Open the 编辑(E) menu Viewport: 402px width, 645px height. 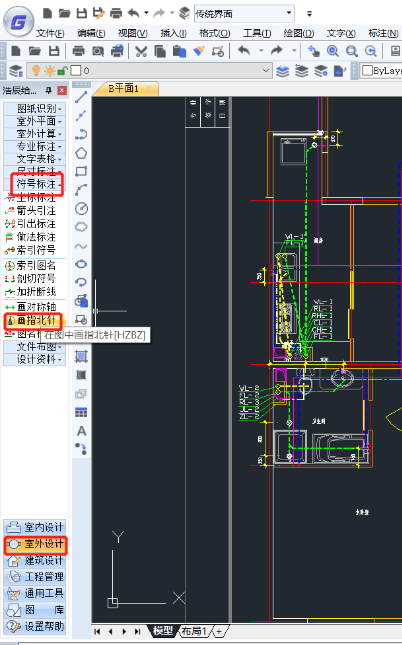91,33
